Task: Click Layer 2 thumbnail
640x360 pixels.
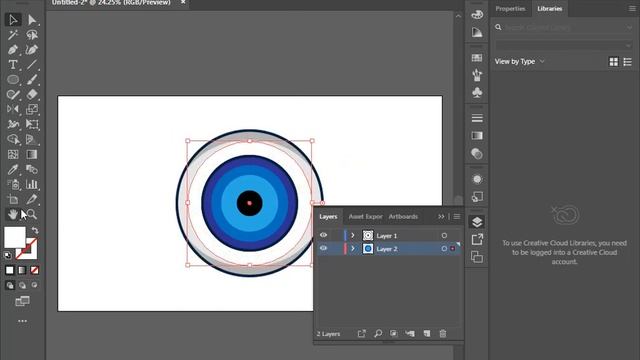Action: pos(368,249)
